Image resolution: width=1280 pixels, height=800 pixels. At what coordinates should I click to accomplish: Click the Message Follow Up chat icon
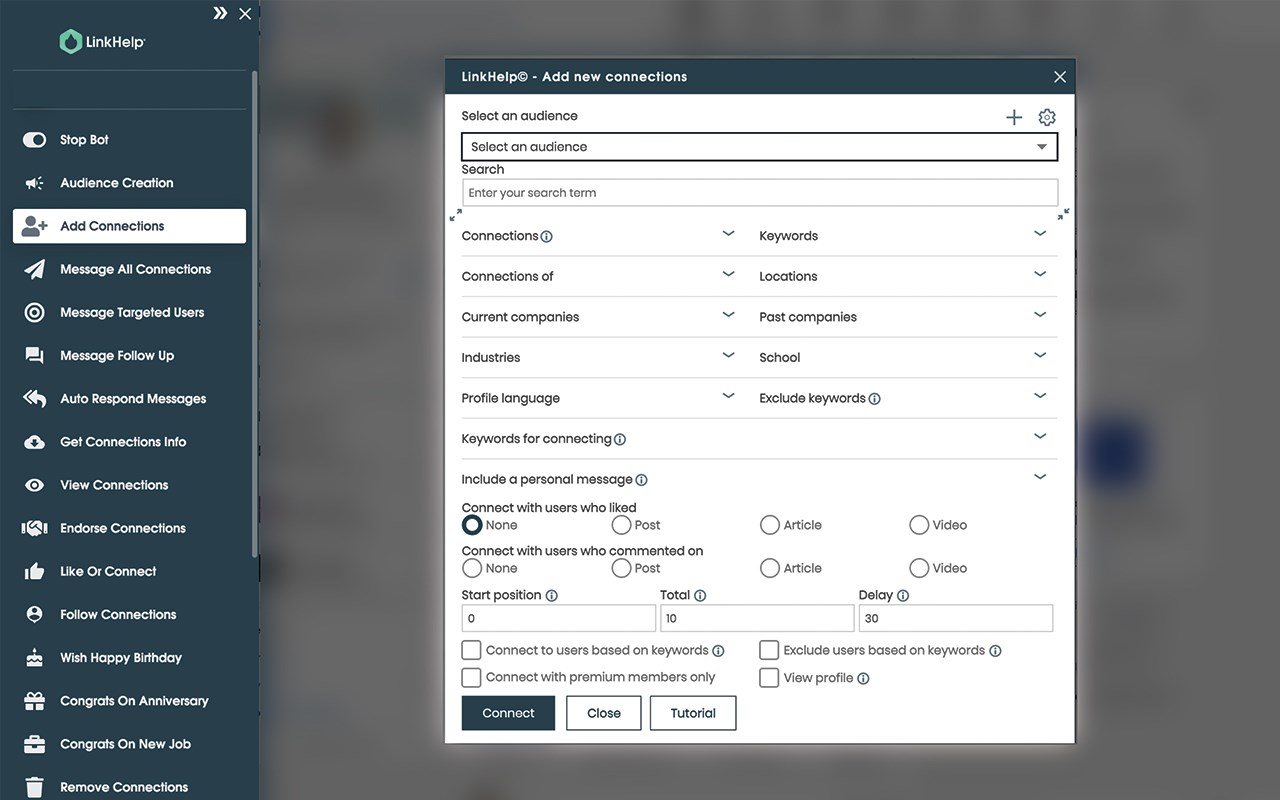point(34,355)
